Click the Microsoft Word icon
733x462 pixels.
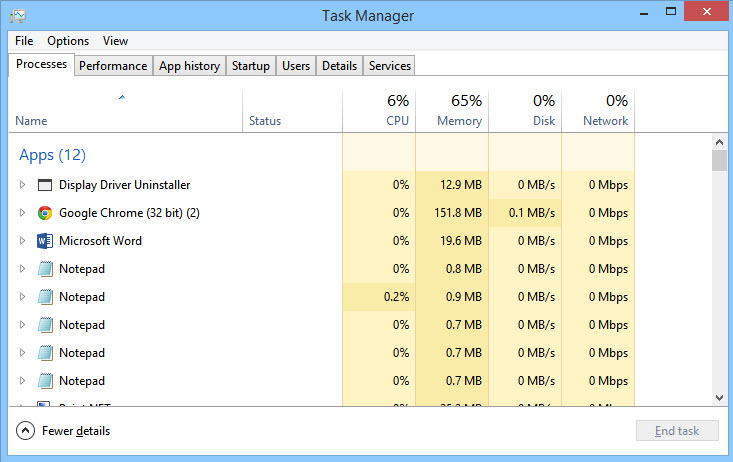coord(45,241)
